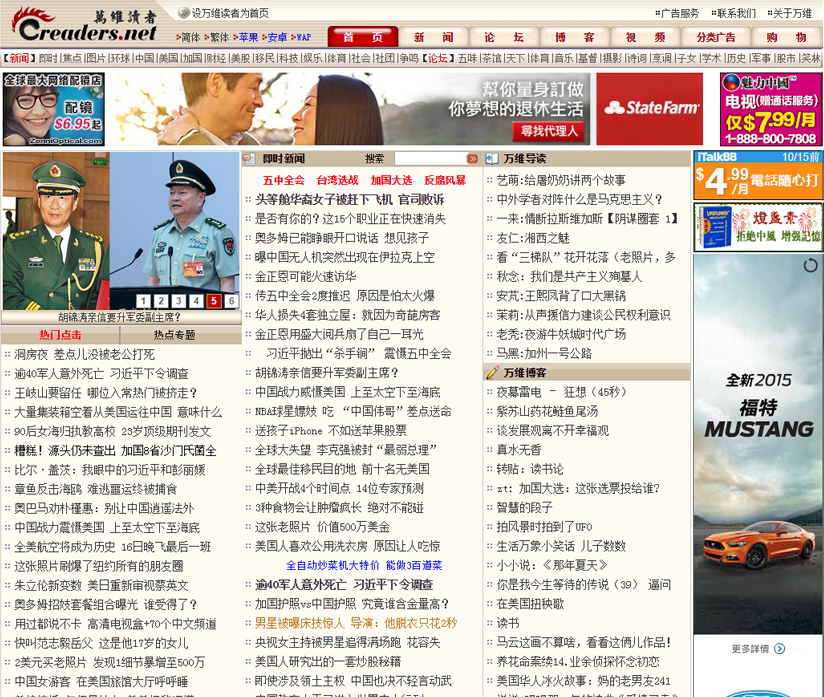Click the 即时新闻 section header icon
The width and height of the screenshot is (824, 697).
coord(250,158)
